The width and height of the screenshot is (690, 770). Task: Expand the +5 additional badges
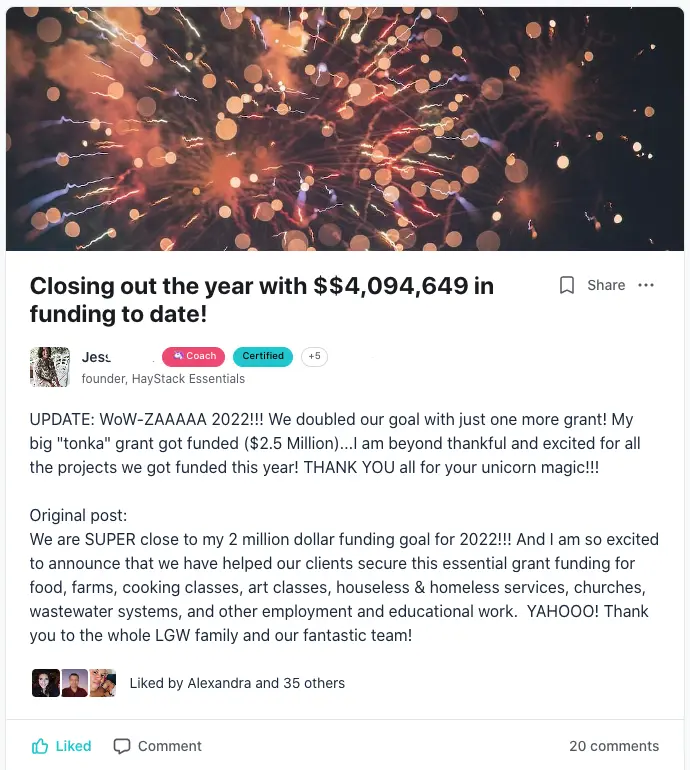point(314,356)
